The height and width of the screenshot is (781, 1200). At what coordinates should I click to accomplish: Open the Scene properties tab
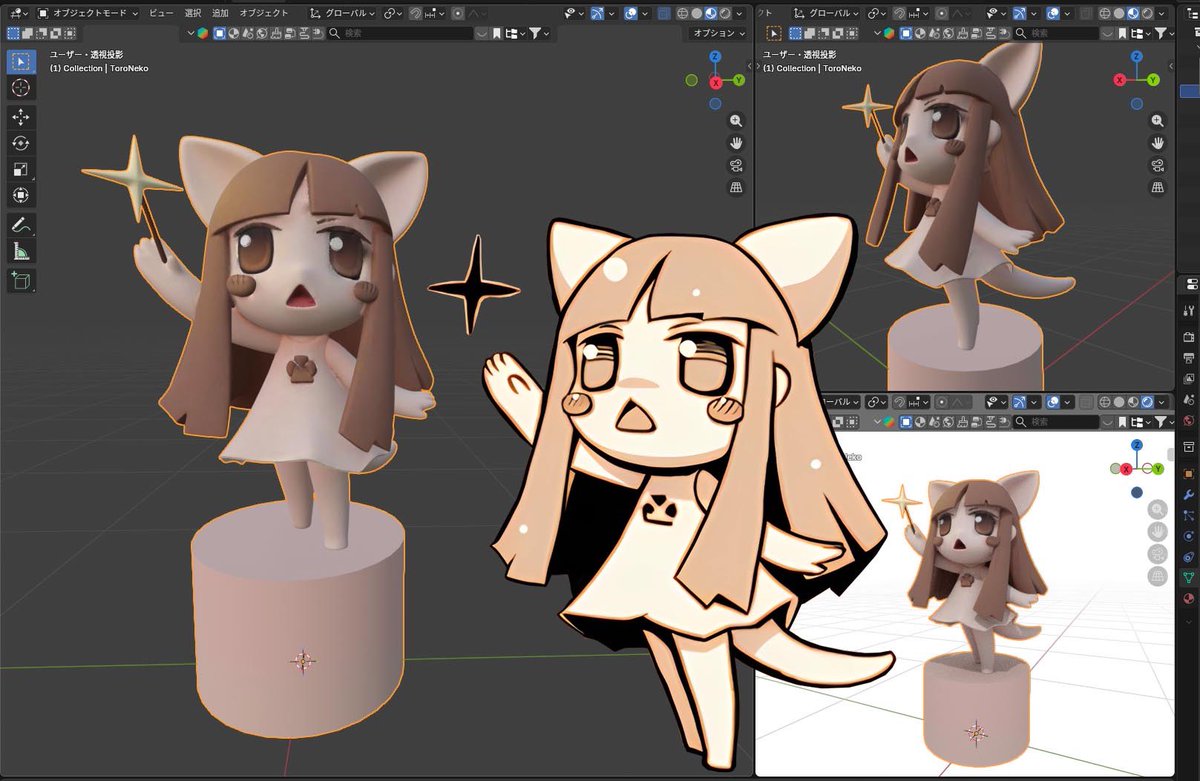(1189, 399)
